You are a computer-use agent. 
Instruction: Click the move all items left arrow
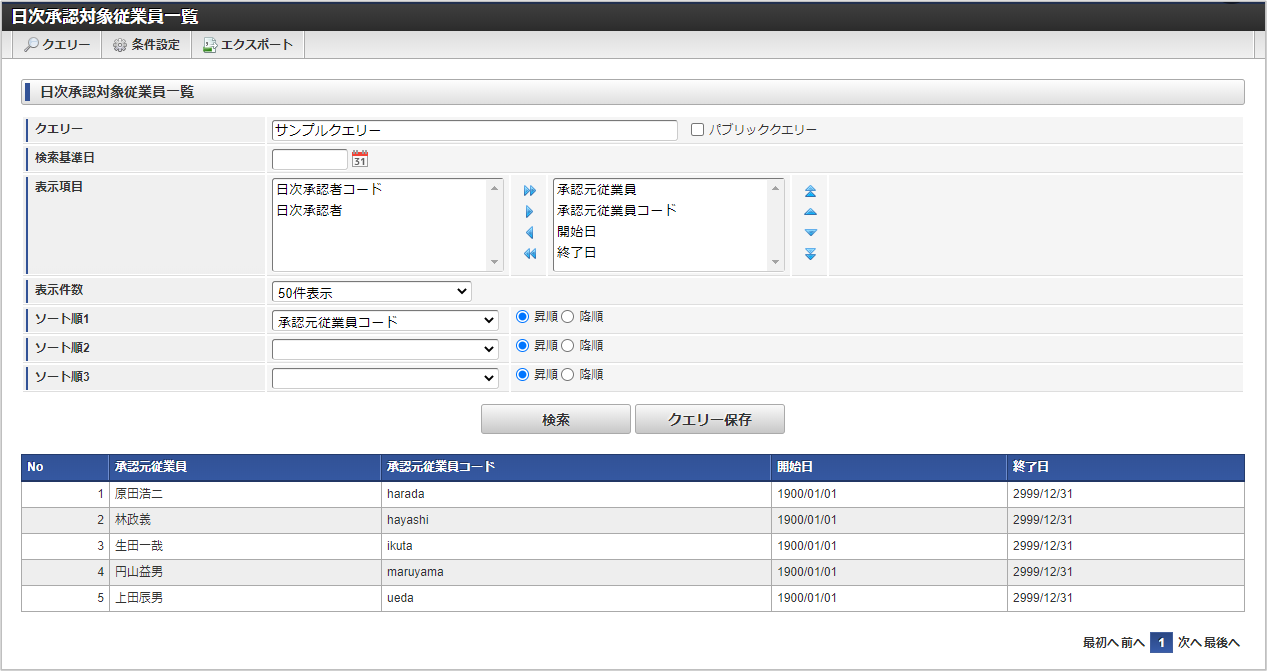pos(530,254)
